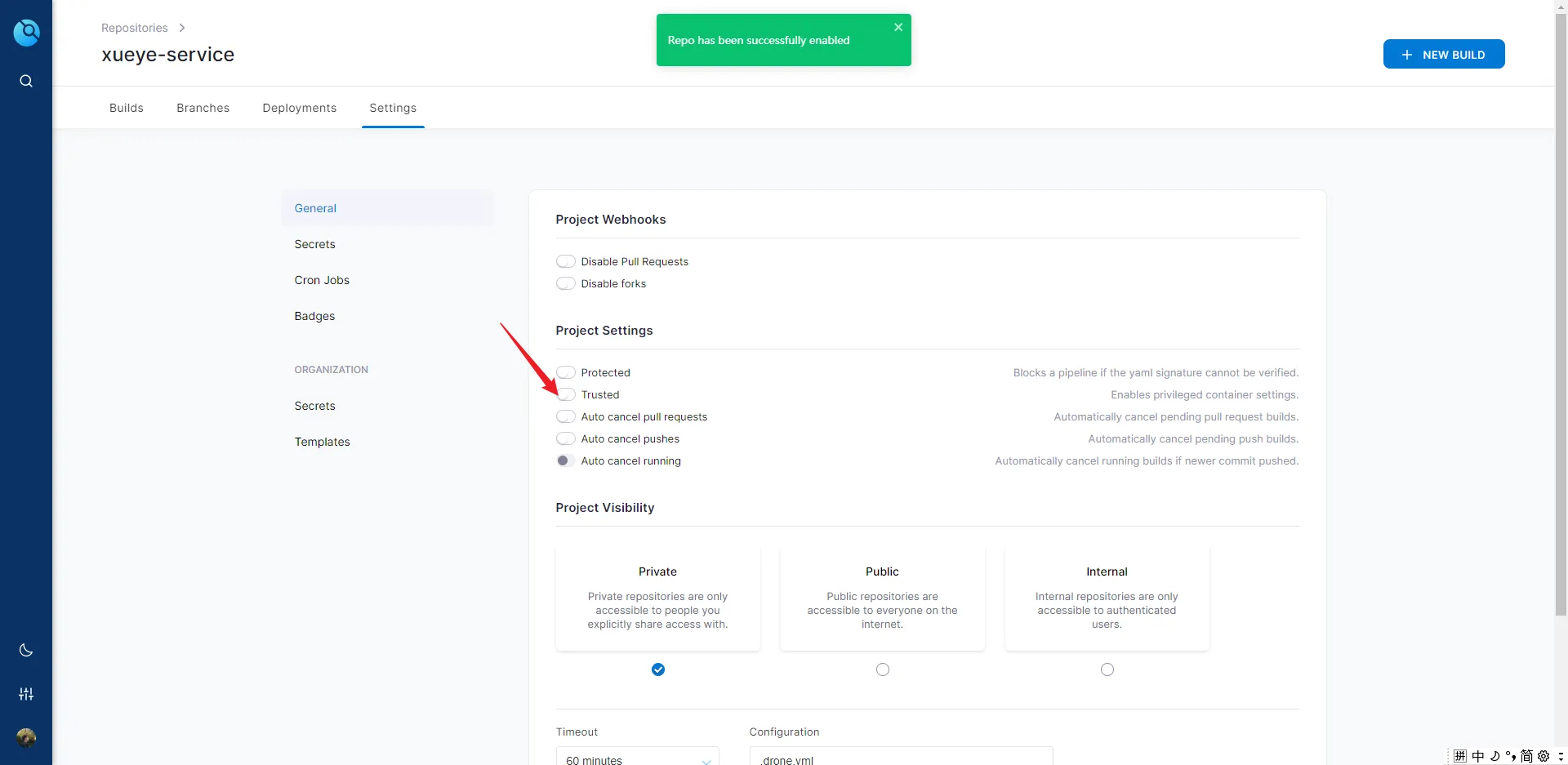Switch to the Builds tab
The width and height of the screenshot is (1568, 765).
click(x=127, y=108)
